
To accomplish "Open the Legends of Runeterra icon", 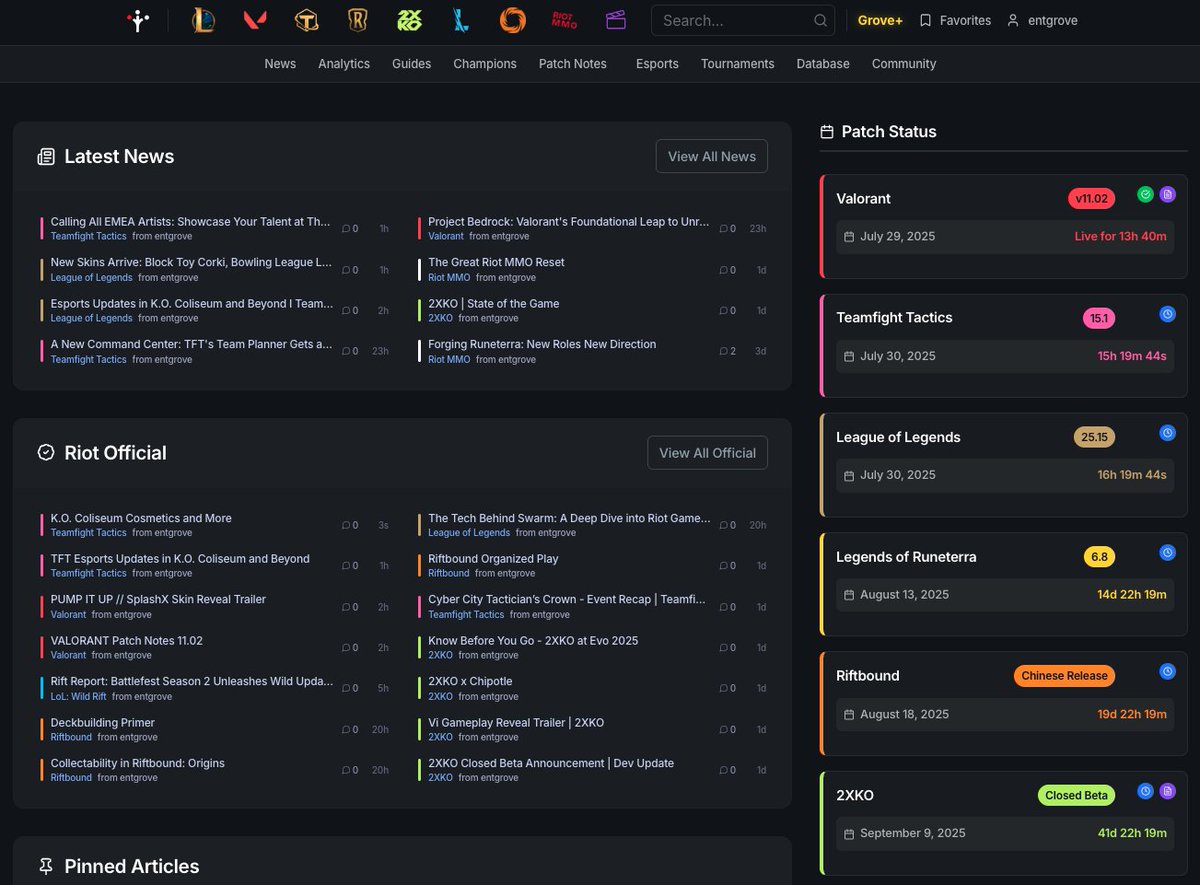I will 357,20.
